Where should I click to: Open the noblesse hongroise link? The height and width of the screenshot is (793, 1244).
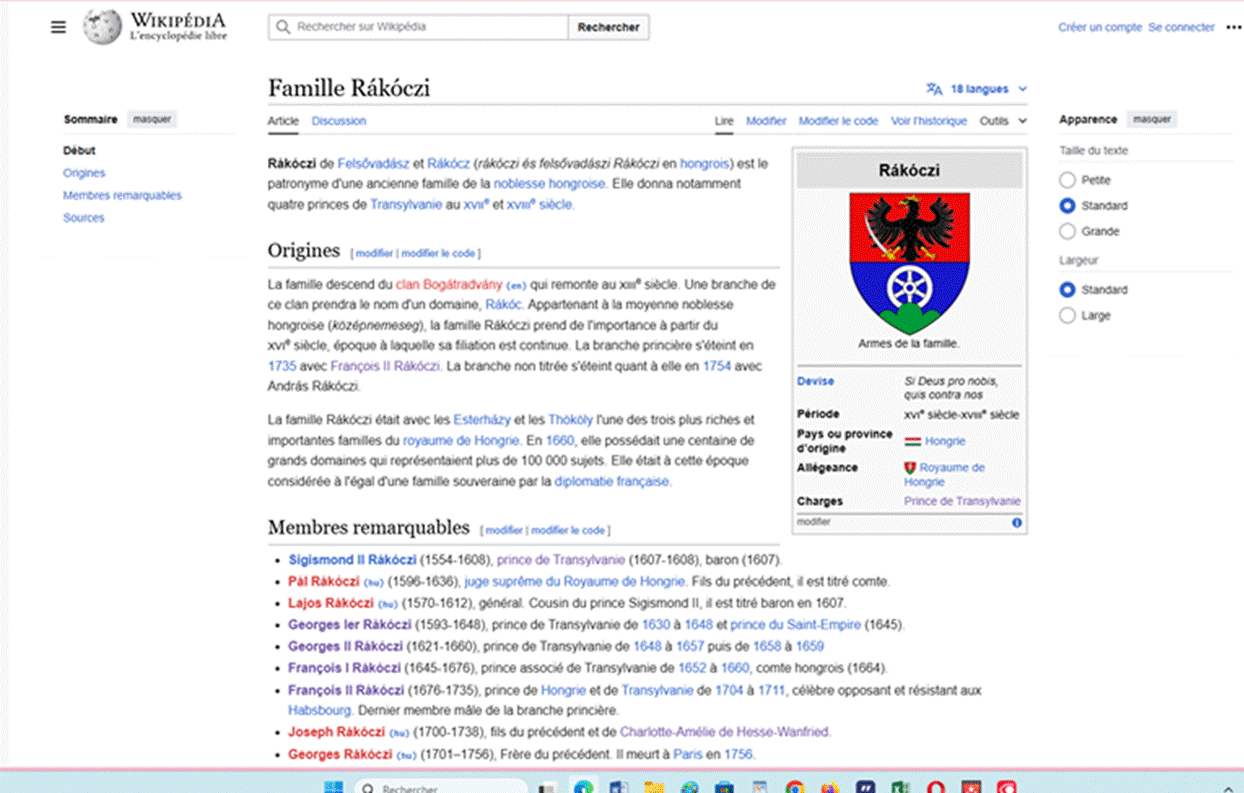click(x=549, y=184)
